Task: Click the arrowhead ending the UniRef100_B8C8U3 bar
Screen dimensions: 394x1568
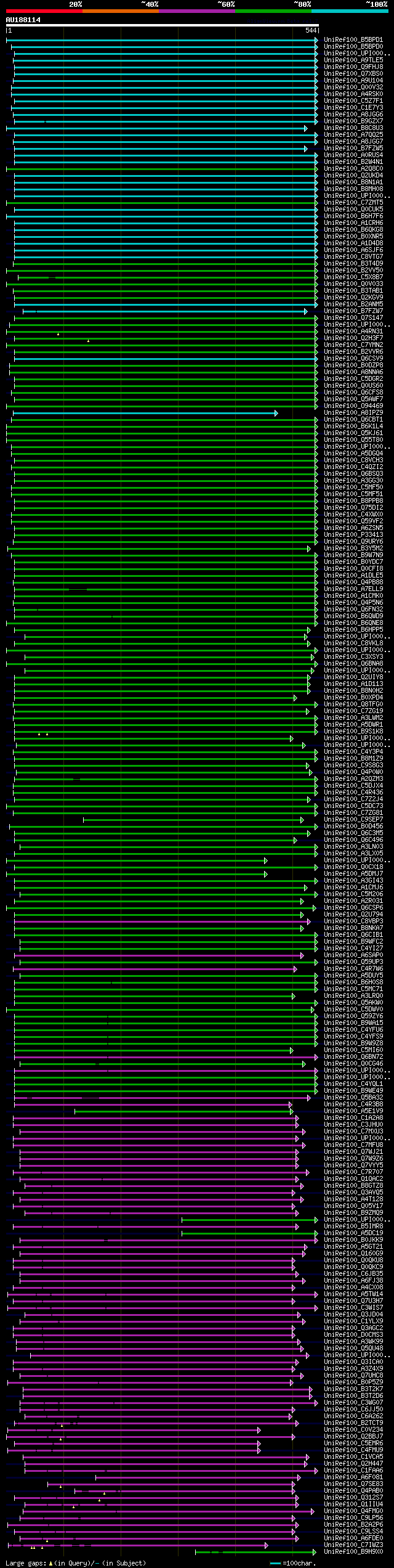Action: (305, 128)
